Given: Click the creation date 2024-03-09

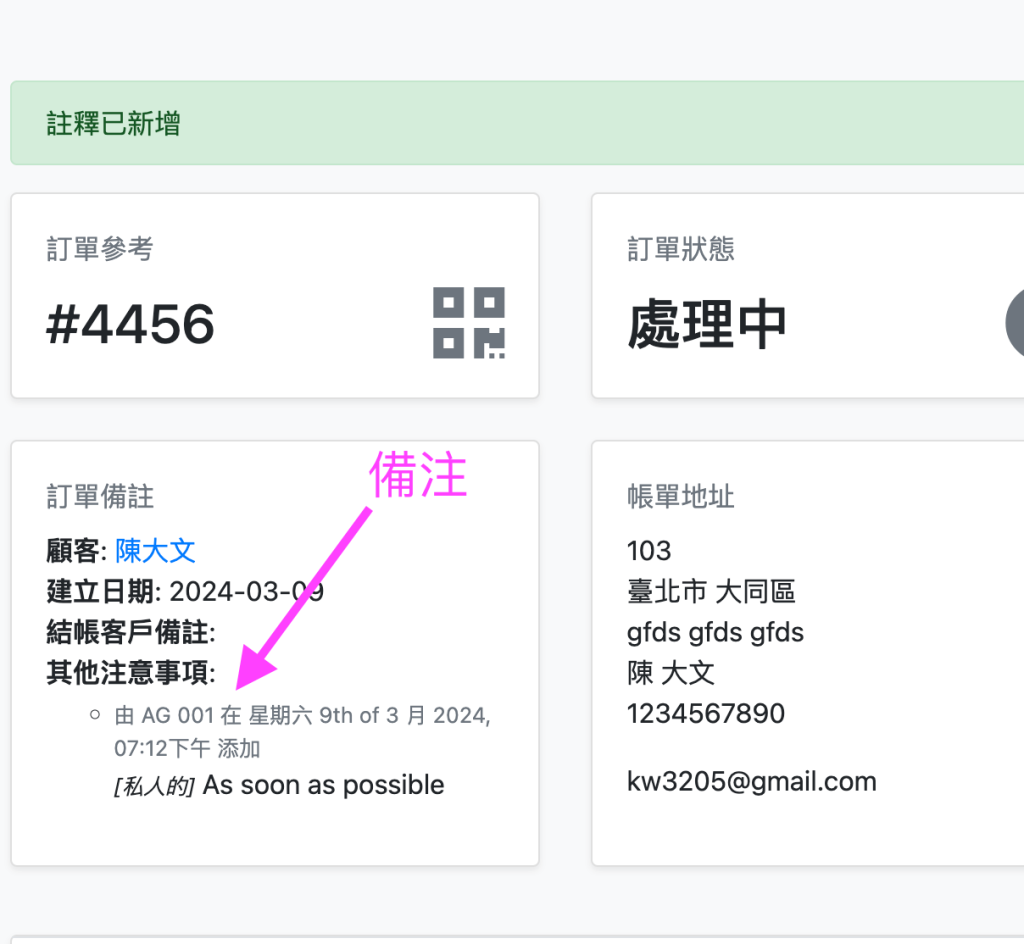Looking at the screenshot, I should coord(246,591).
